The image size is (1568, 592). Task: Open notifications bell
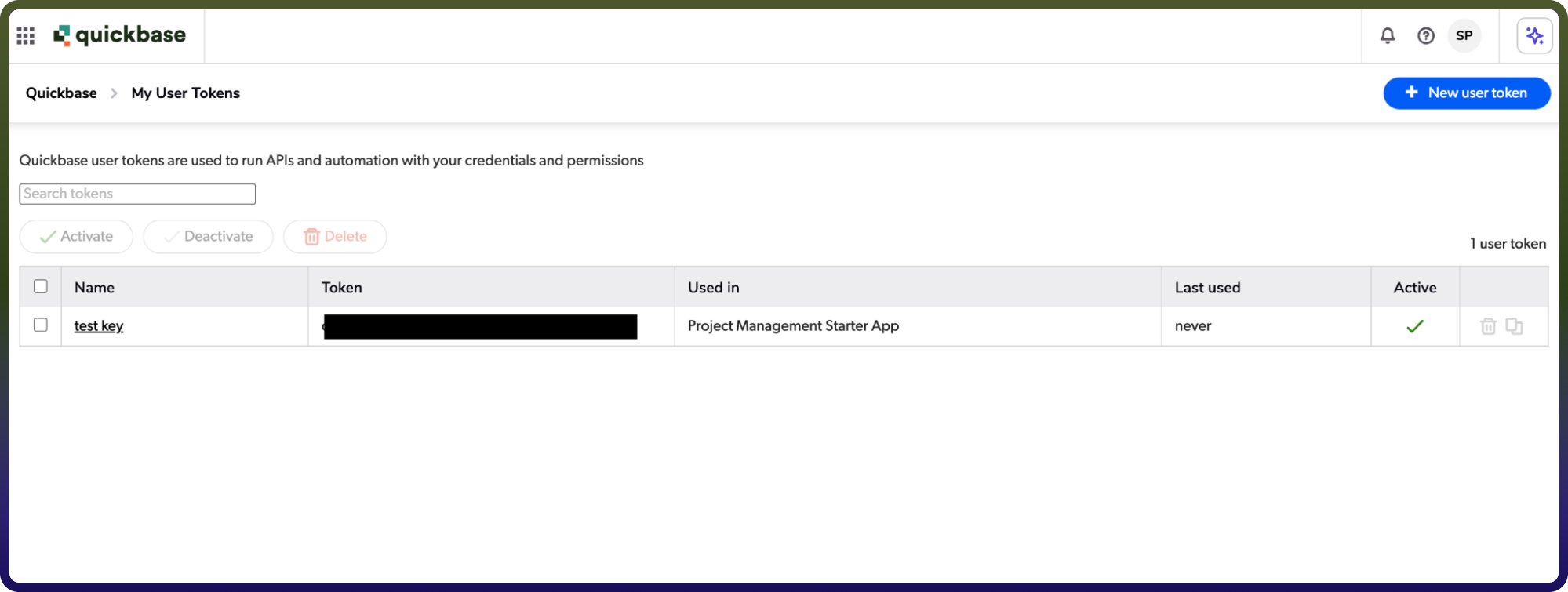pos(1388,35)
